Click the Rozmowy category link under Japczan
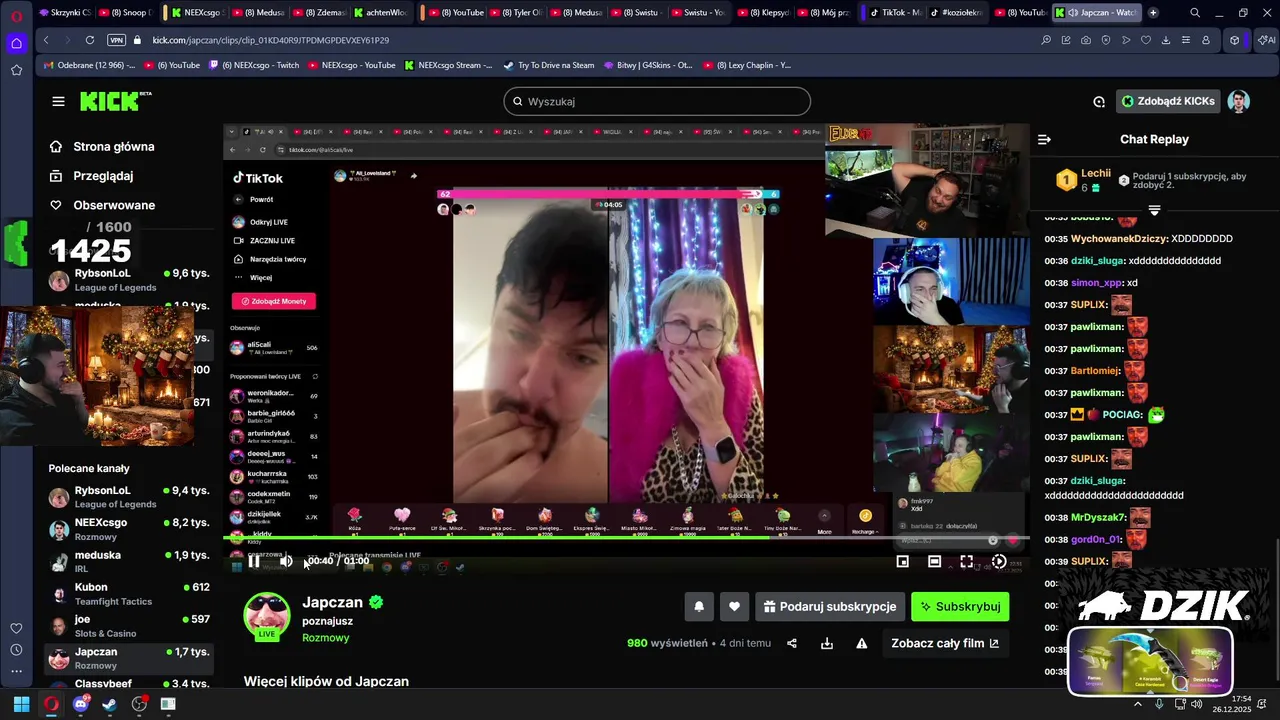The width and height of the screenshot is (1280, 720). click(326, 638)
